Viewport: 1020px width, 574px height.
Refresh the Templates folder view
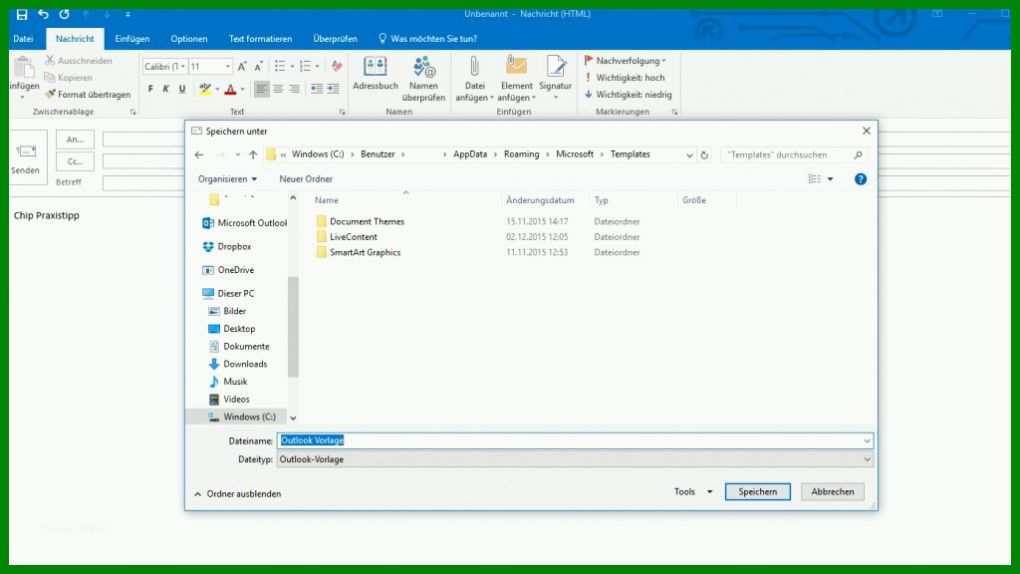point(705,155)
